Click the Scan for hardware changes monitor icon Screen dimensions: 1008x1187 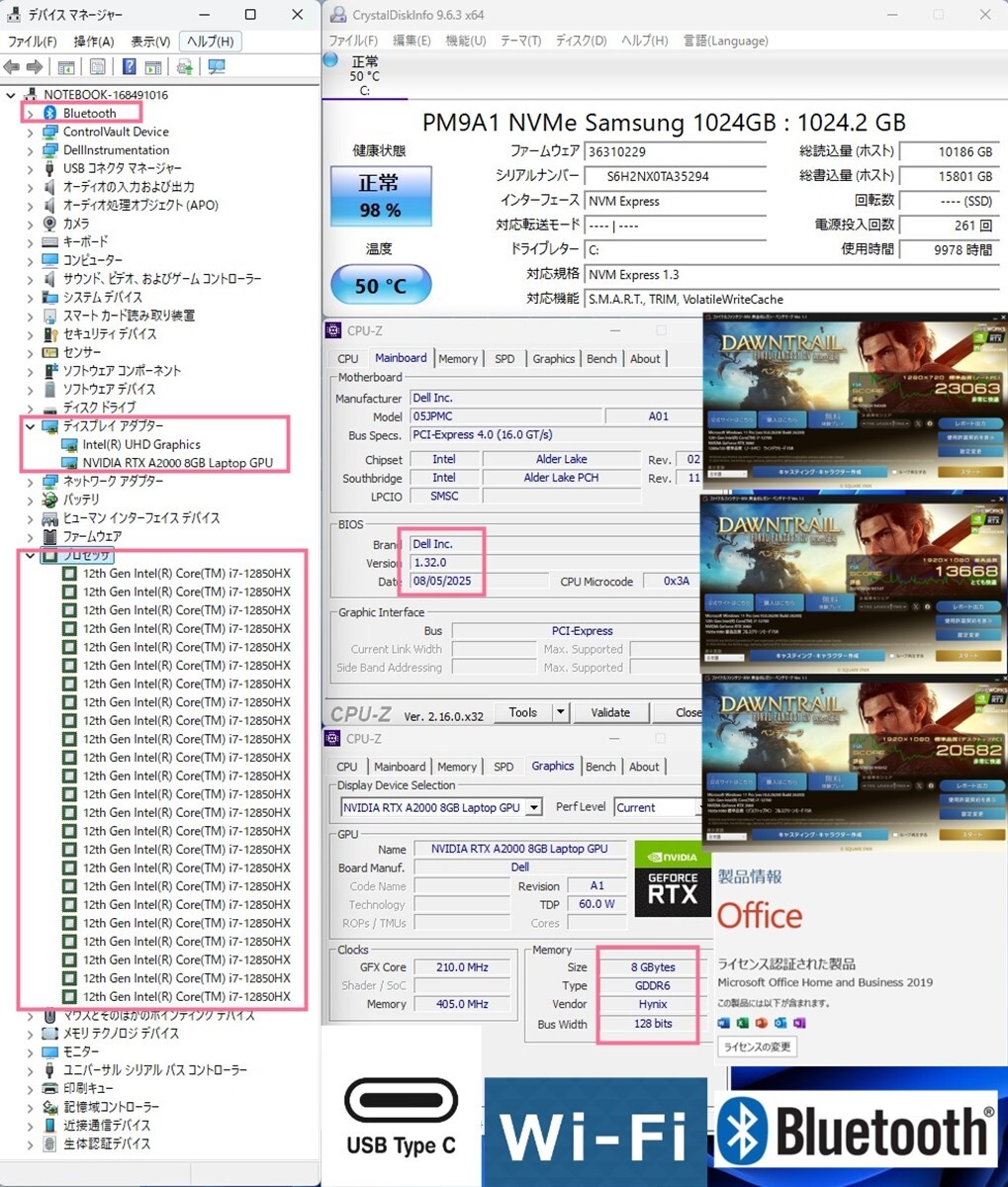pyautogui.click(x=217, y=67)
